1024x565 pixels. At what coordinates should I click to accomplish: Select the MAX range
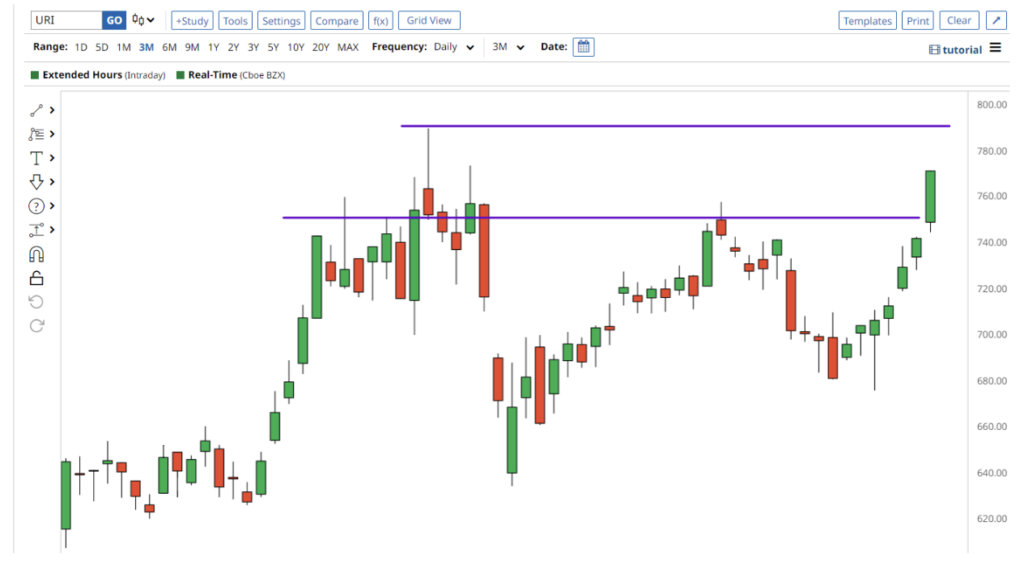coord(348,47)
